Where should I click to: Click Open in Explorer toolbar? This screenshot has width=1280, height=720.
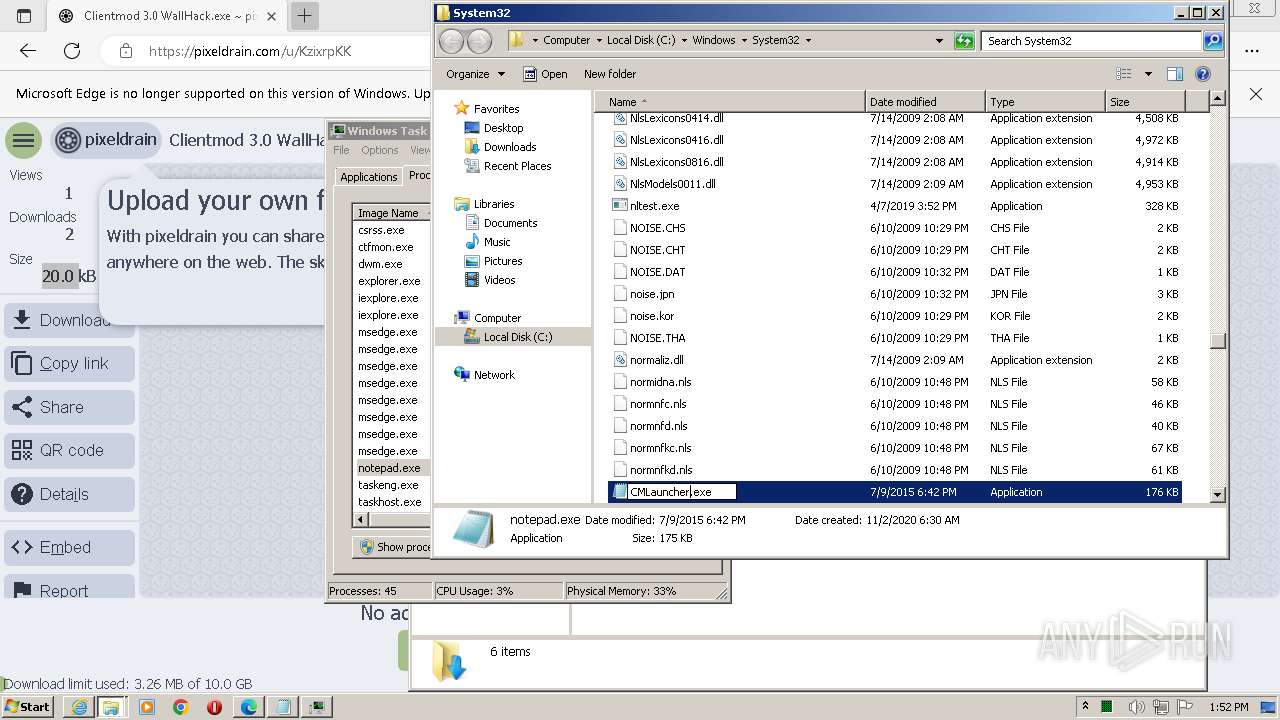(545, 74)
